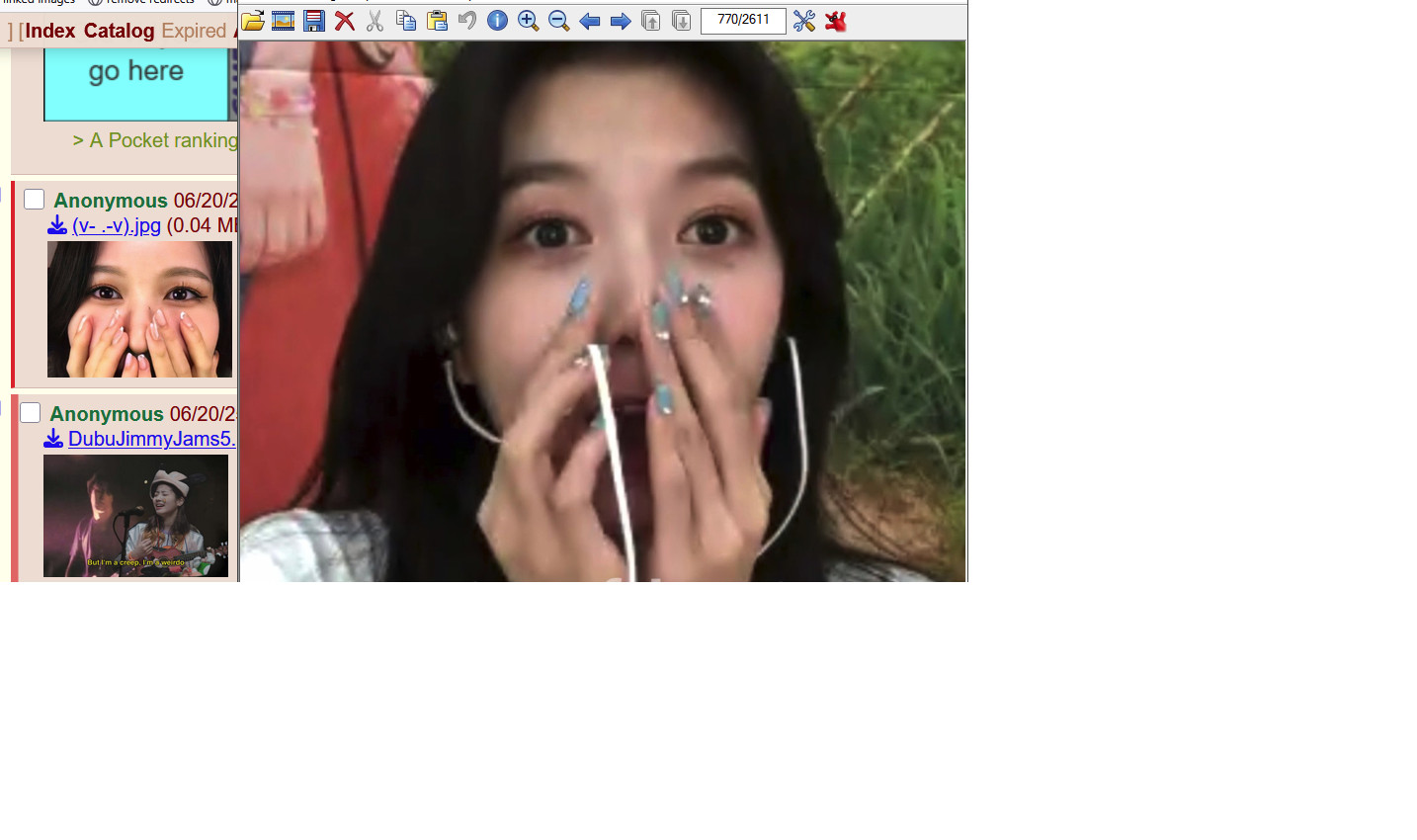This screenshot has width=1417, height=840.
Task: Click the 770/2611 image counter field
Action: point(743,21)
